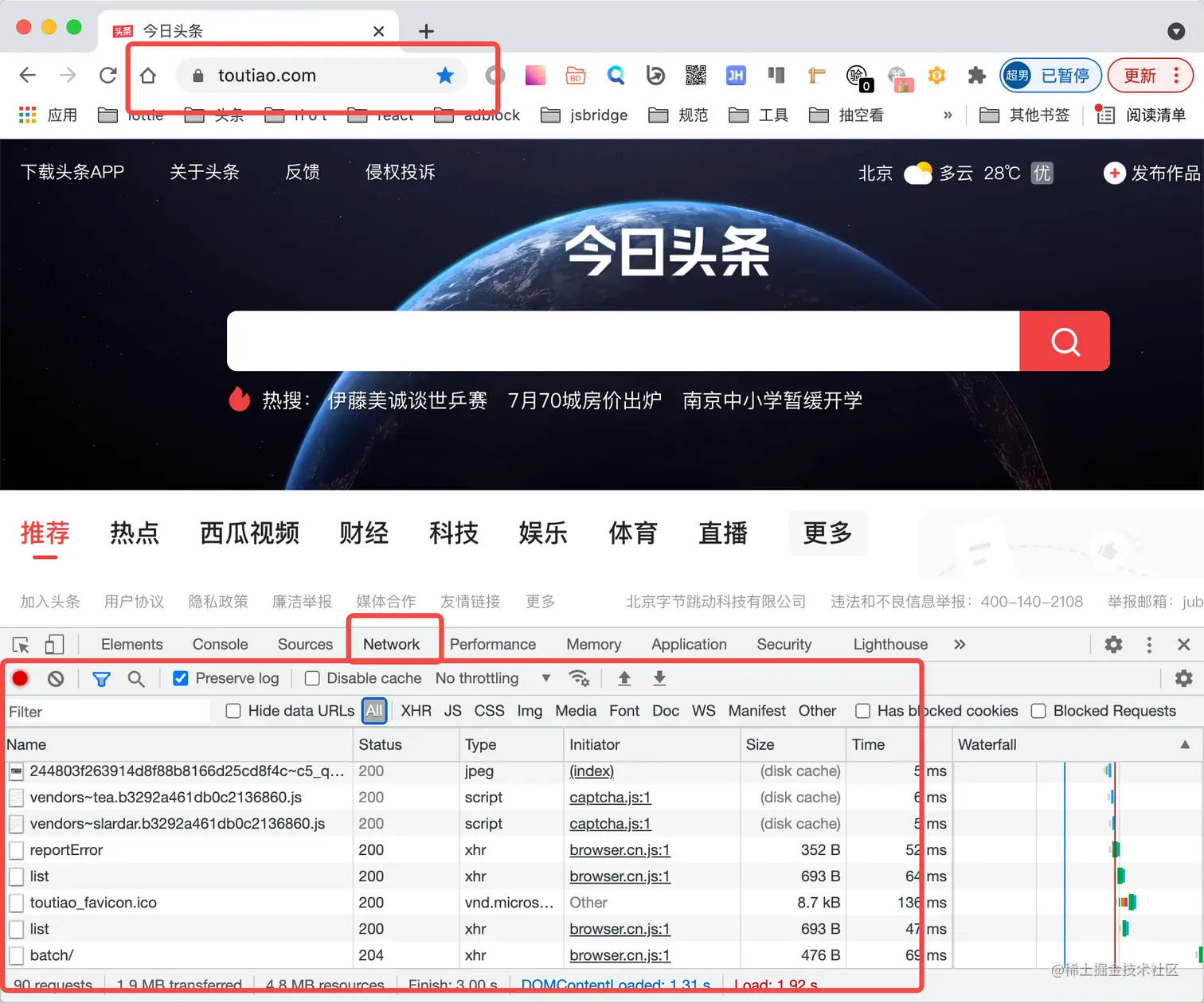Stop recording network log
Screen dimensions: 1204x1003
[21, 678]
